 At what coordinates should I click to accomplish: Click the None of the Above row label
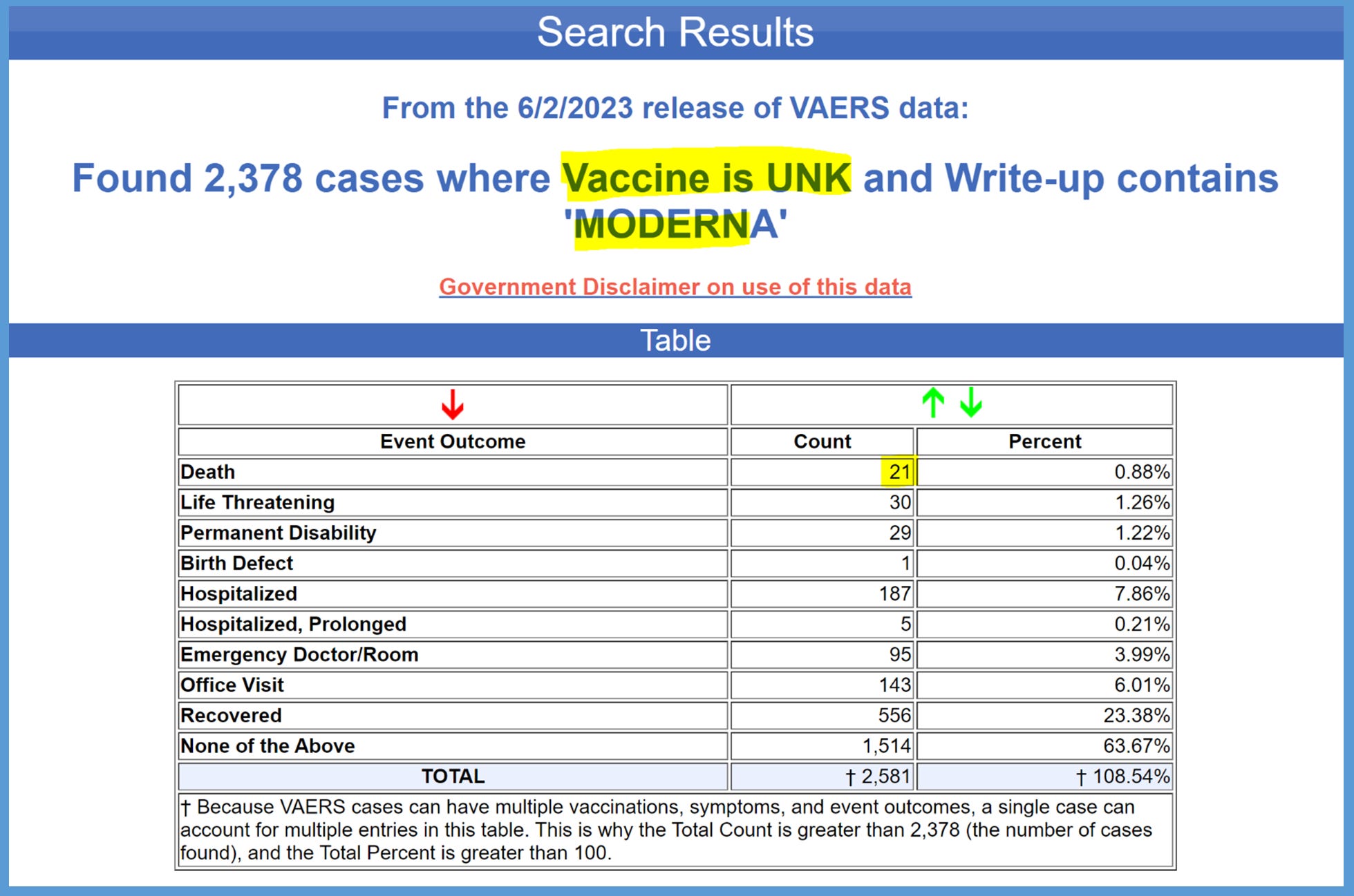pos(453,745)
